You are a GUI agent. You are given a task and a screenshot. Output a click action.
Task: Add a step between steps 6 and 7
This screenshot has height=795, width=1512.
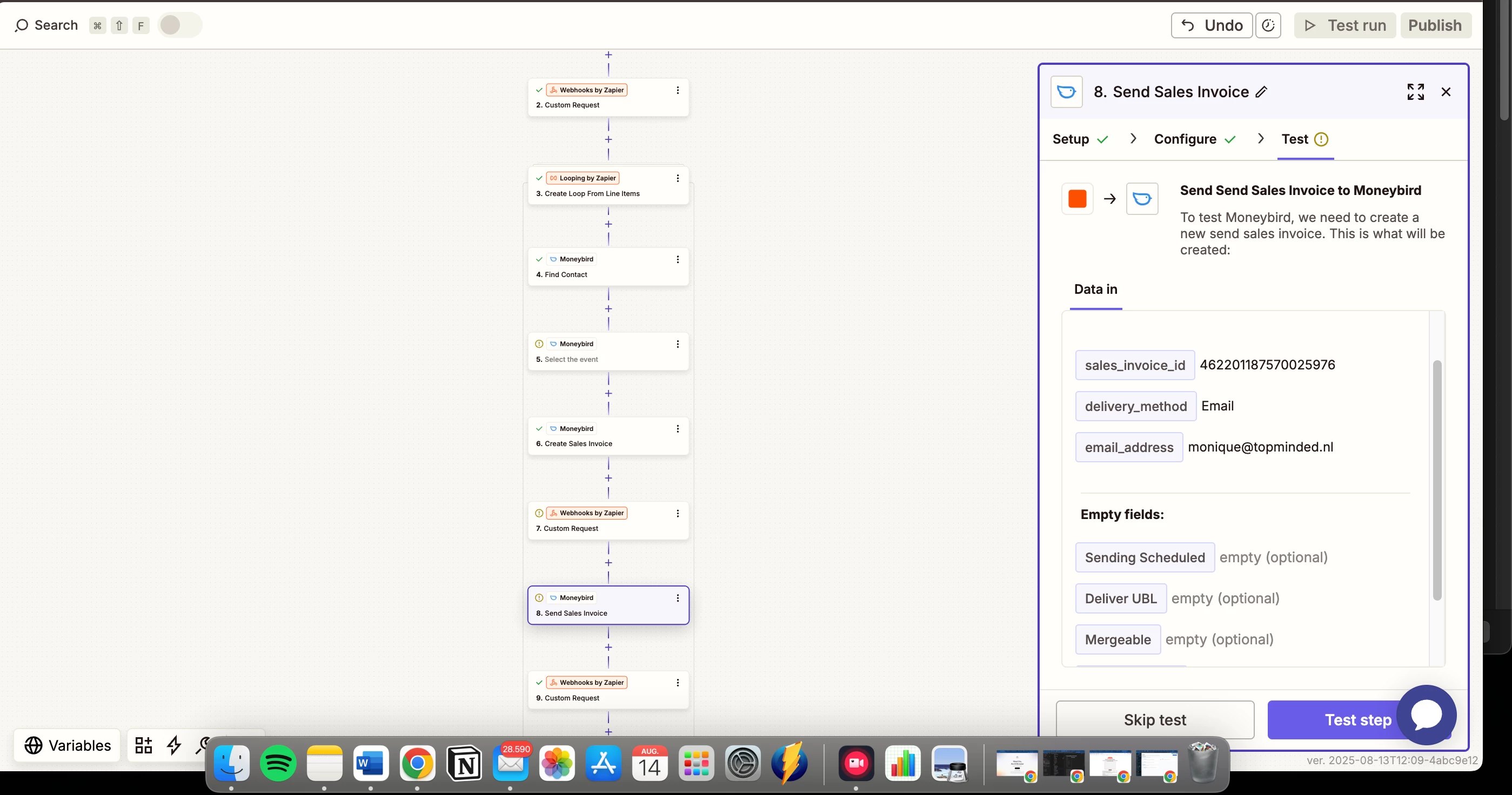[x=608, y=478]
